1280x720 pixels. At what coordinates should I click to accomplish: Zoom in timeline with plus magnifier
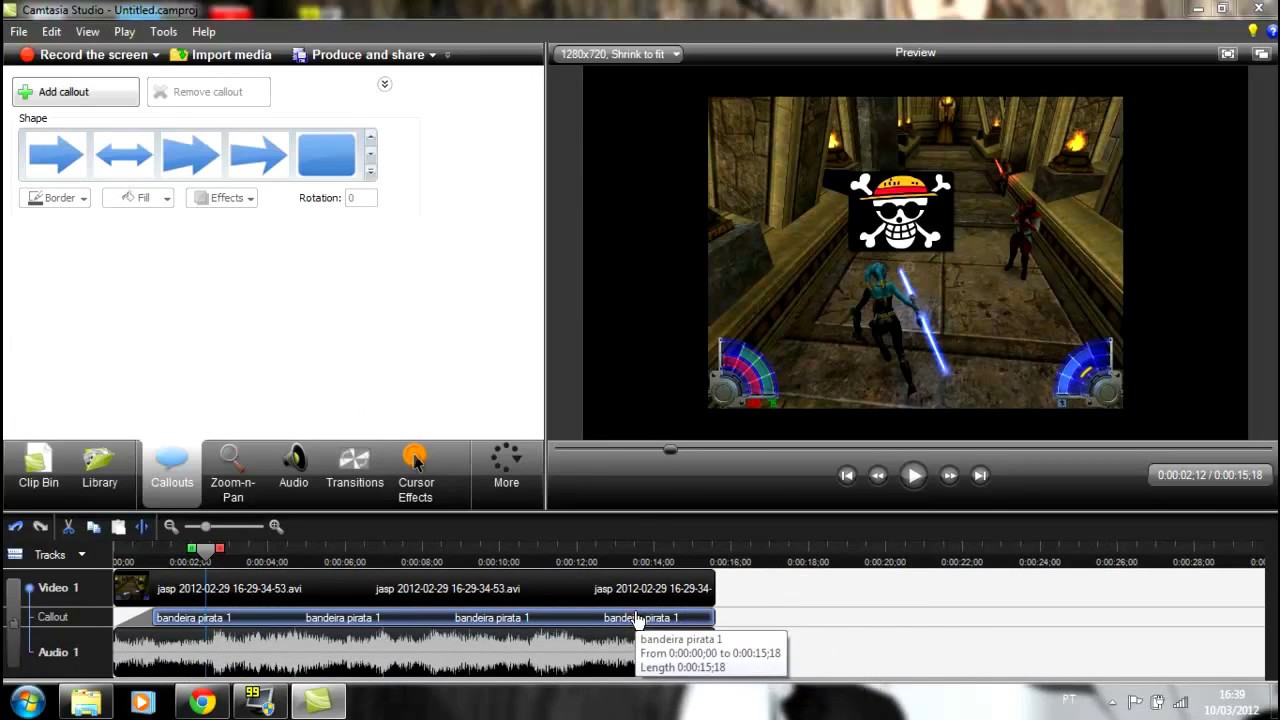click(276, 527)
